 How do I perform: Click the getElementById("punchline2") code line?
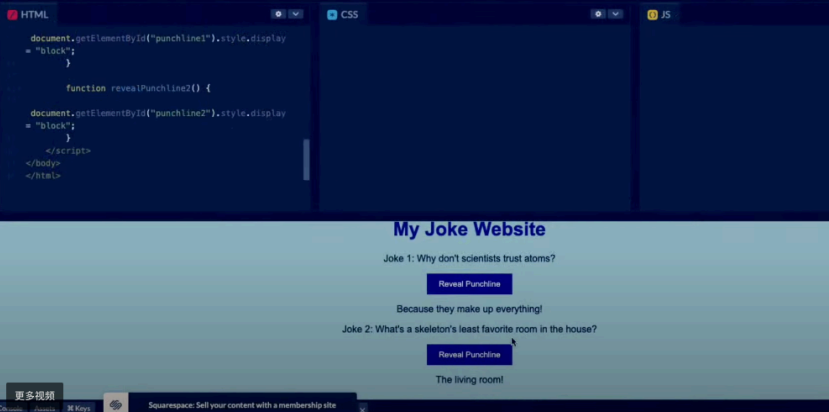click(158, 113)
